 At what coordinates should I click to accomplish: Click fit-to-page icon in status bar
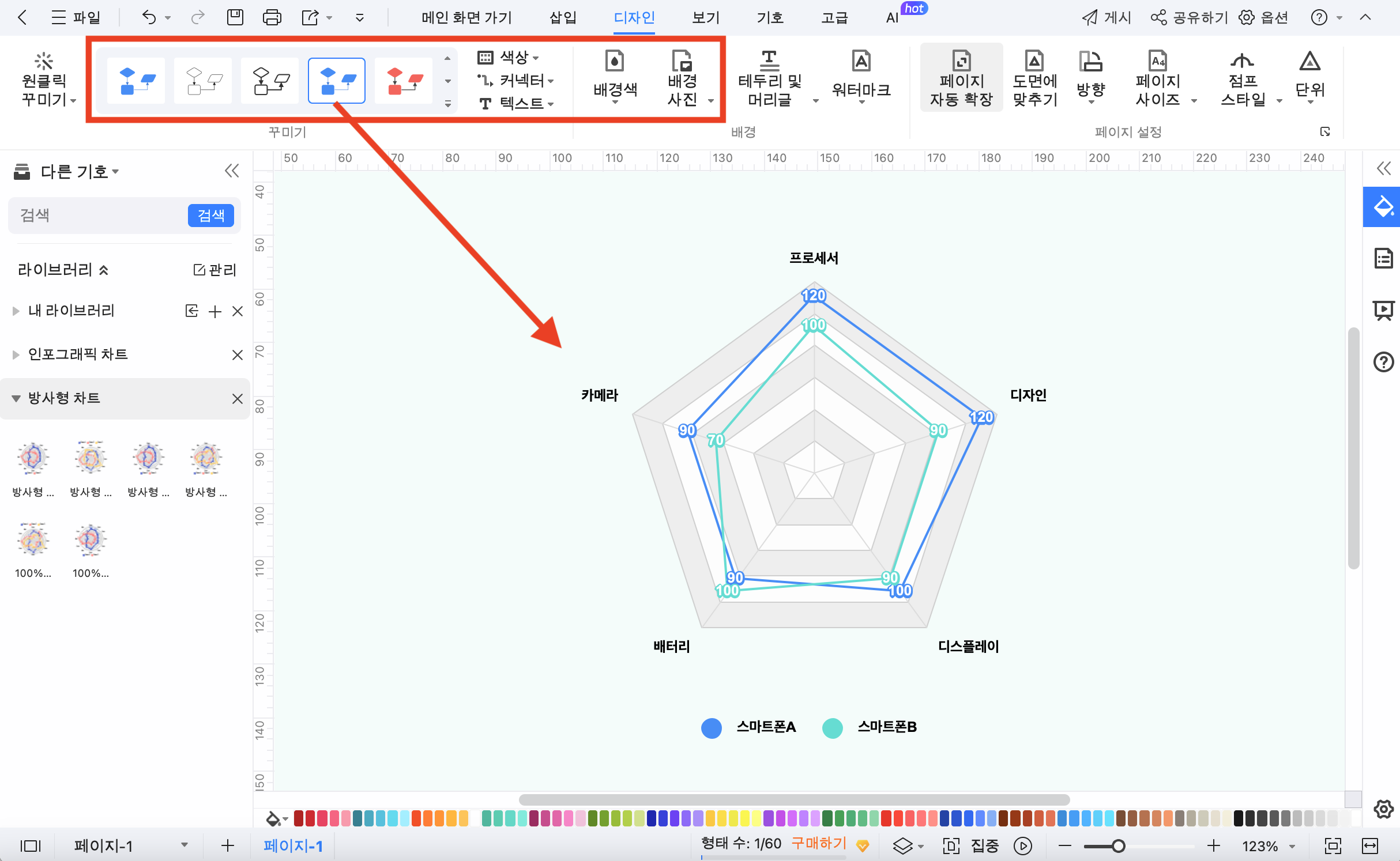pos(1333,846)
